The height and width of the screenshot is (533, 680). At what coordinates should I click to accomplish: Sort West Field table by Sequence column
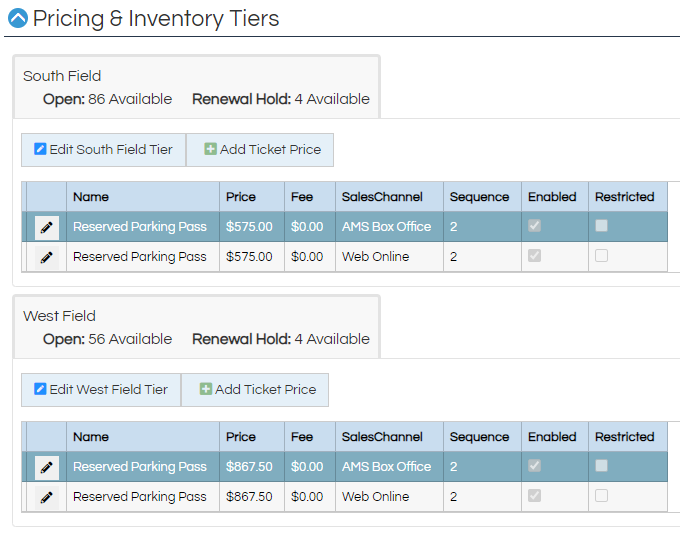(479, 437)
